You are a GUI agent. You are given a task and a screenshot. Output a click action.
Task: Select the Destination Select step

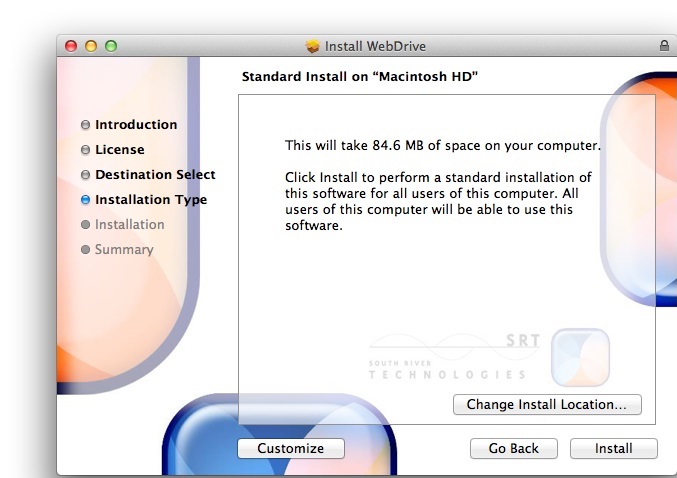pyautogui.click(x=155, y=174)
